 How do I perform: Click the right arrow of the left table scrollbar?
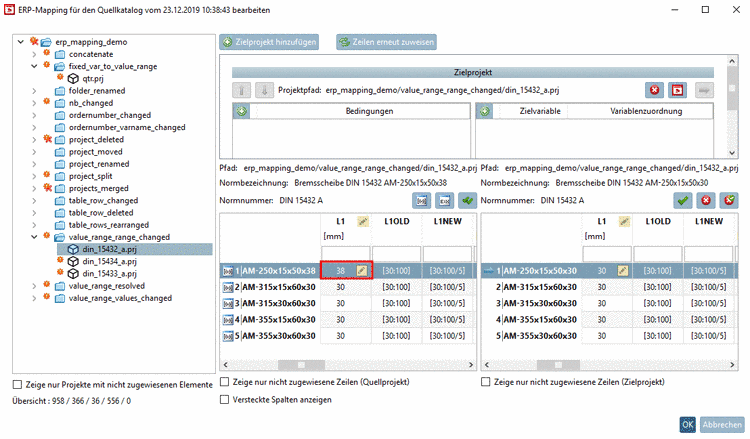point(471,365)
